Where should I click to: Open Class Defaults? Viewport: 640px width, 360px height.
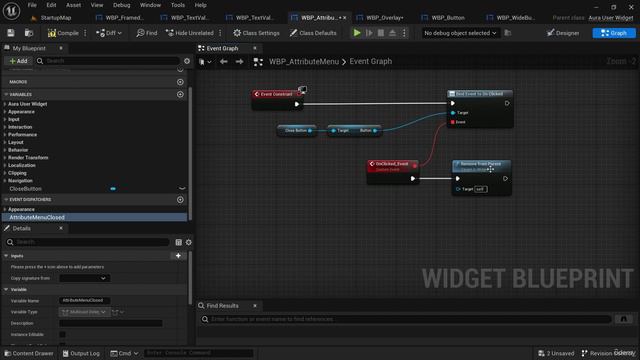313,33
